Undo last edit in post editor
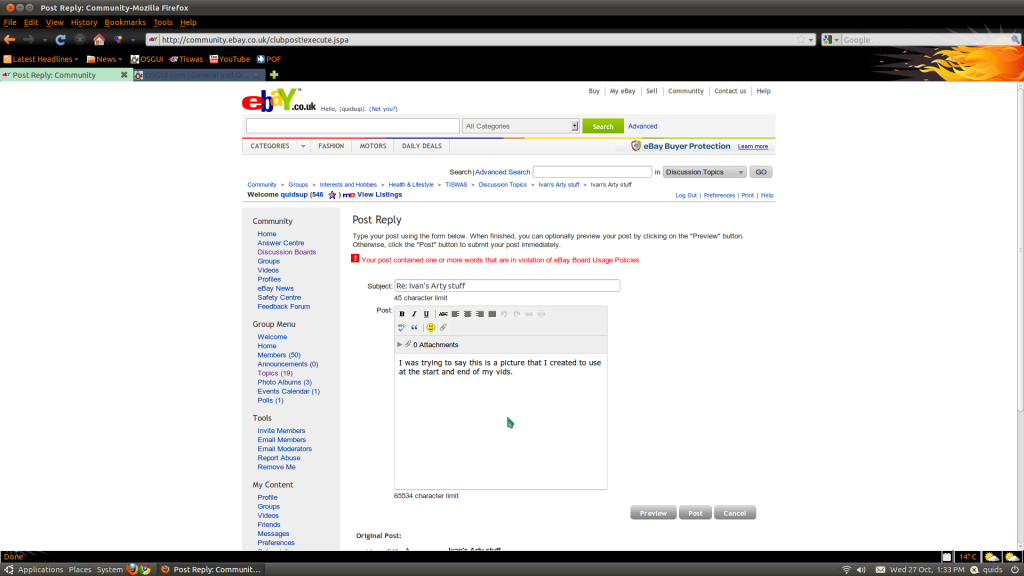 coord(504,314)
